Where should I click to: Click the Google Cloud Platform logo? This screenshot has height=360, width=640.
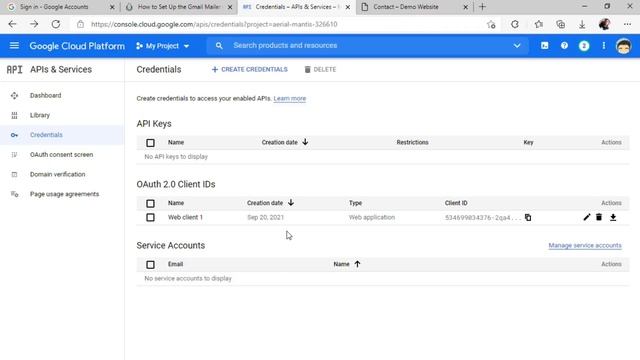(x=77, y=46)
